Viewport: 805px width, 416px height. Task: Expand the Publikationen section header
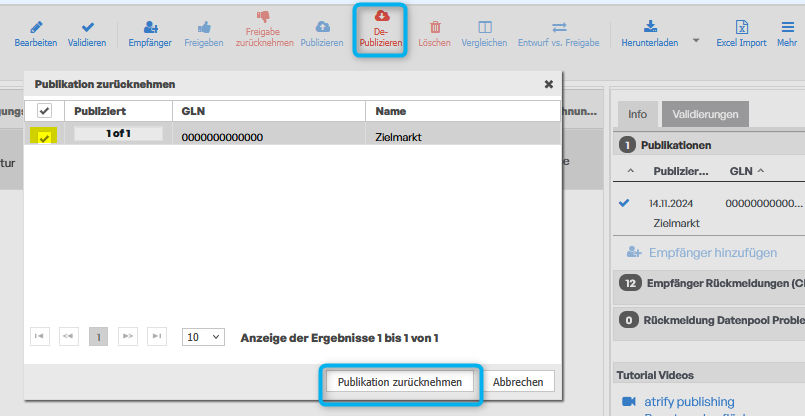point(709,145)
